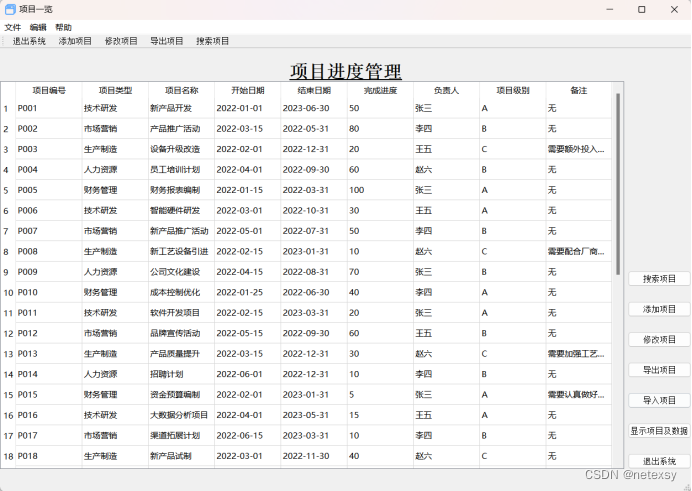692x491 pixels.
Task: Select the P012 cell
Action: 49,333
